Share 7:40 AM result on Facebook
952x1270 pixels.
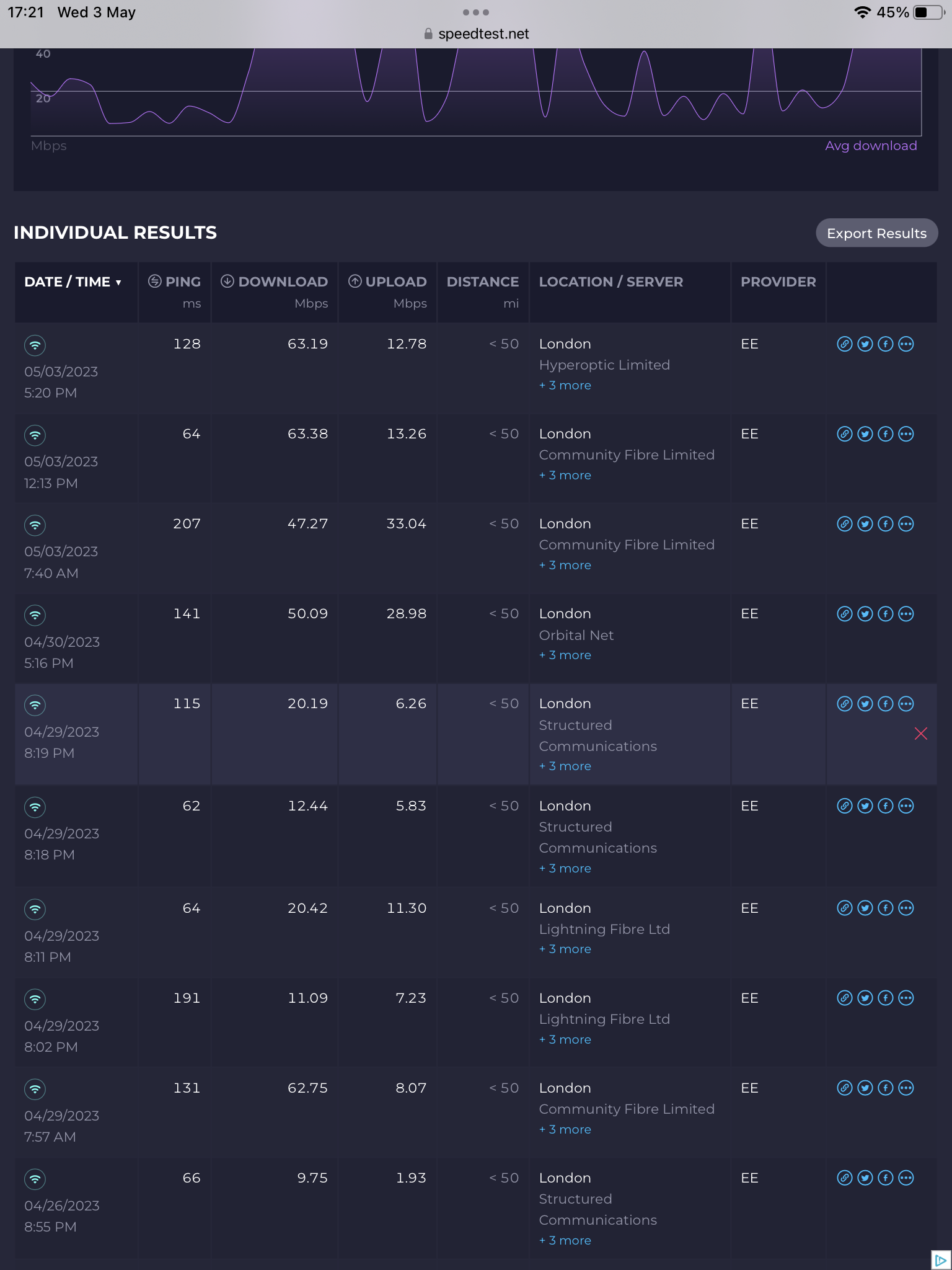point(886,524)
